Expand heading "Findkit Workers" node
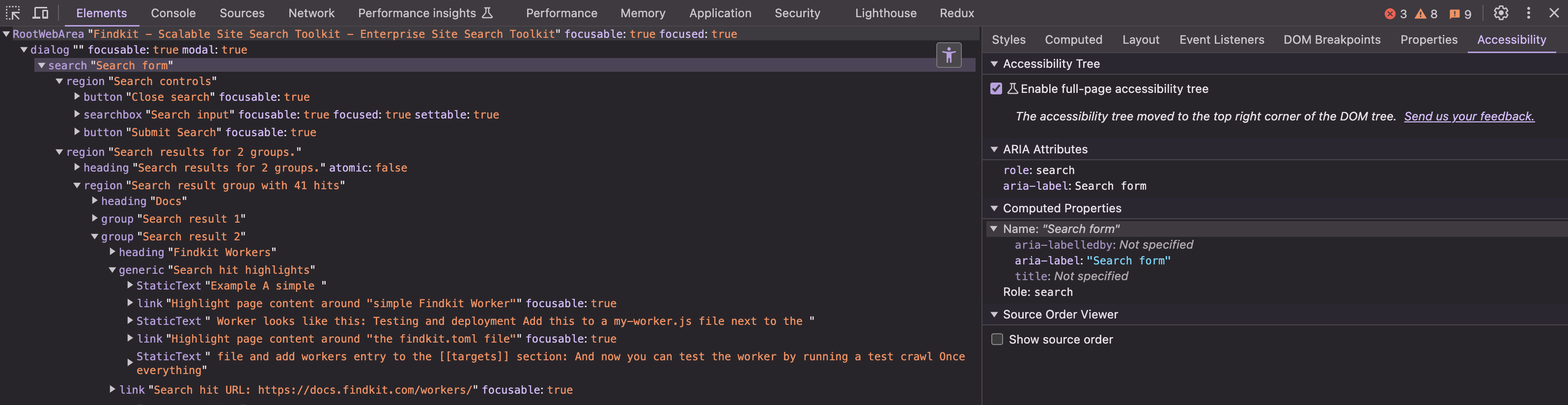This screenshot has height=405, width=1568. (112, 252)
